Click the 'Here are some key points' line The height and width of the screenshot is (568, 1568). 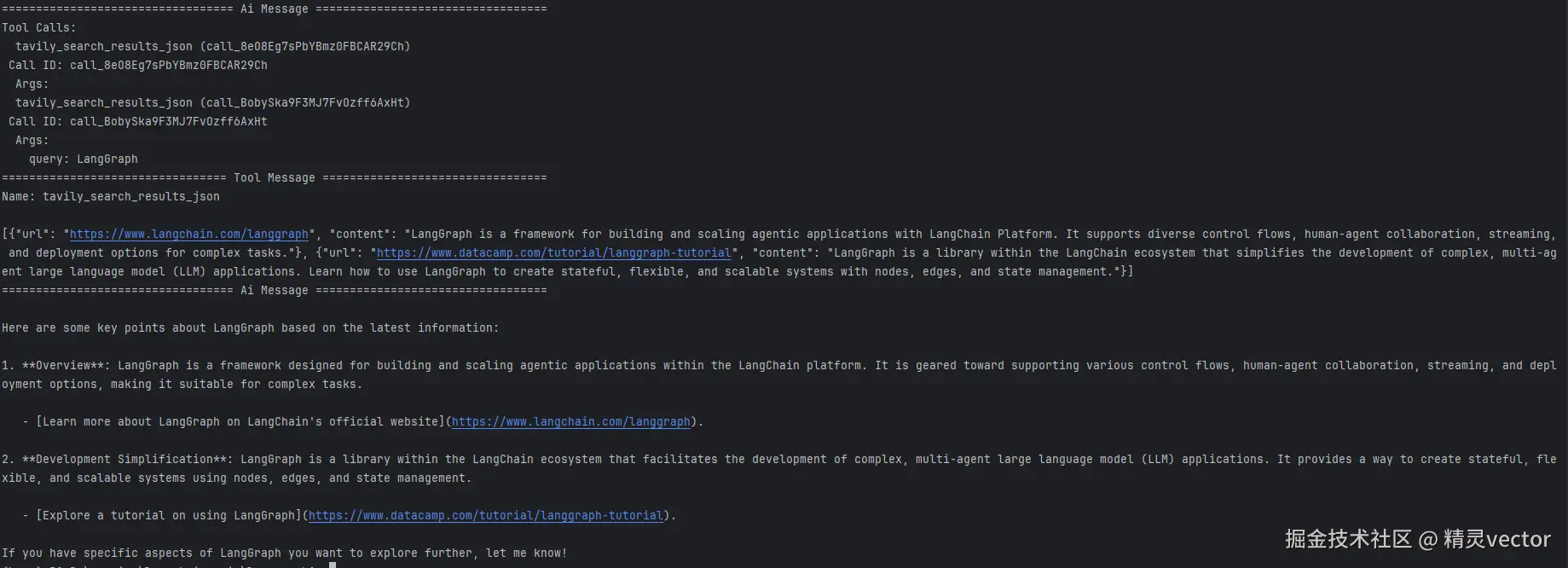click(x=250, y=328)
